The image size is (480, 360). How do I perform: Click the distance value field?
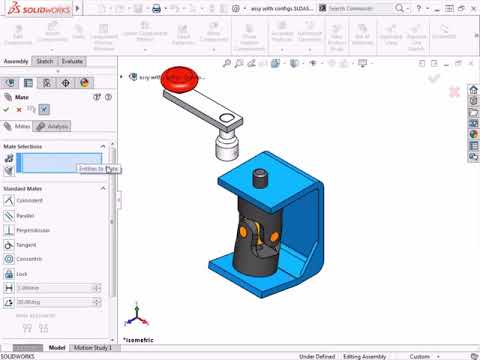55,288
